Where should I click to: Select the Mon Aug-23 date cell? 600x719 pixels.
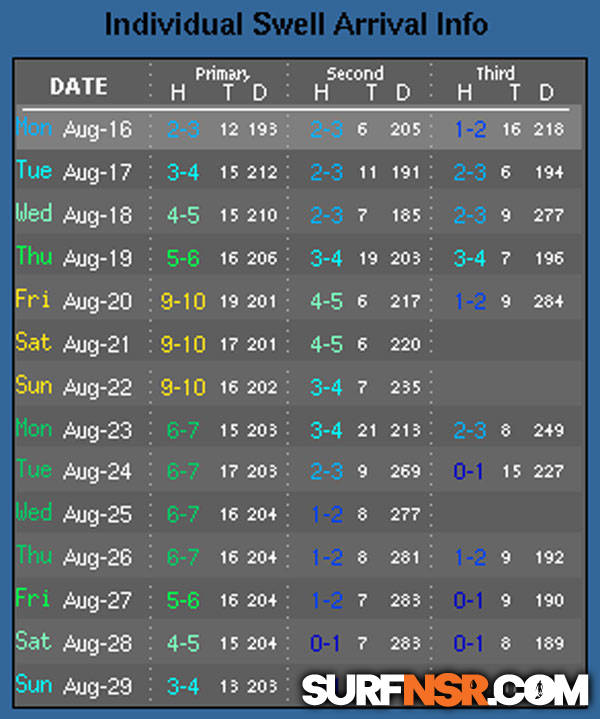[74, 429]
